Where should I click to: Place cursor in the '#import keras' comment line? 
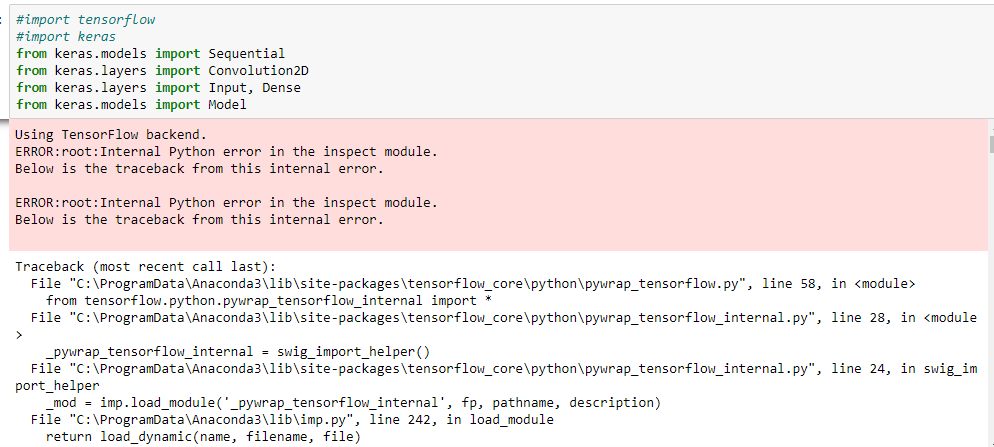(x=66, y=37)
